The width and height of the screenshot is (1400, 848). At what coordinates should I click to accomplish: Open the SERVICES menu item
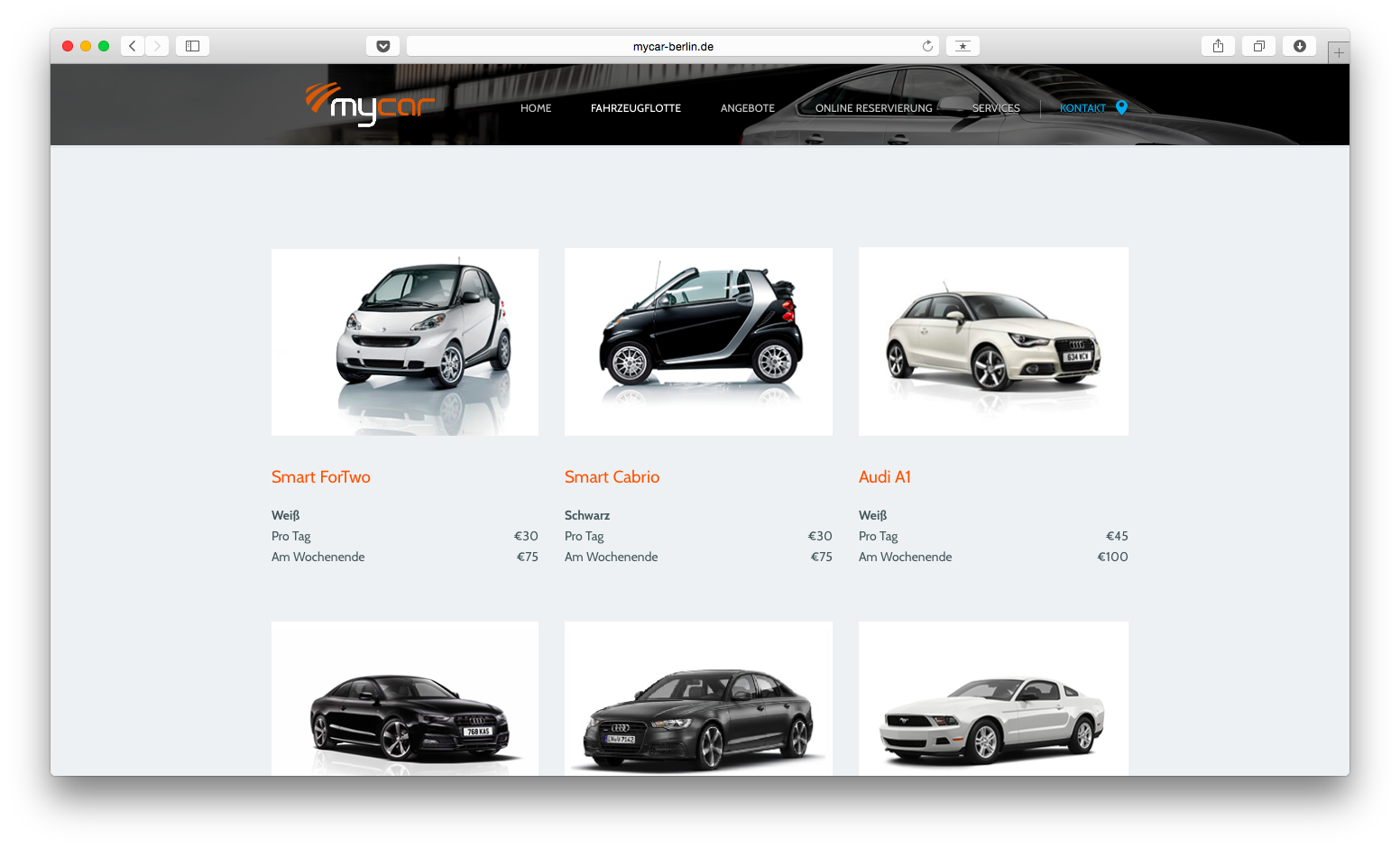[x=996, y=108]
